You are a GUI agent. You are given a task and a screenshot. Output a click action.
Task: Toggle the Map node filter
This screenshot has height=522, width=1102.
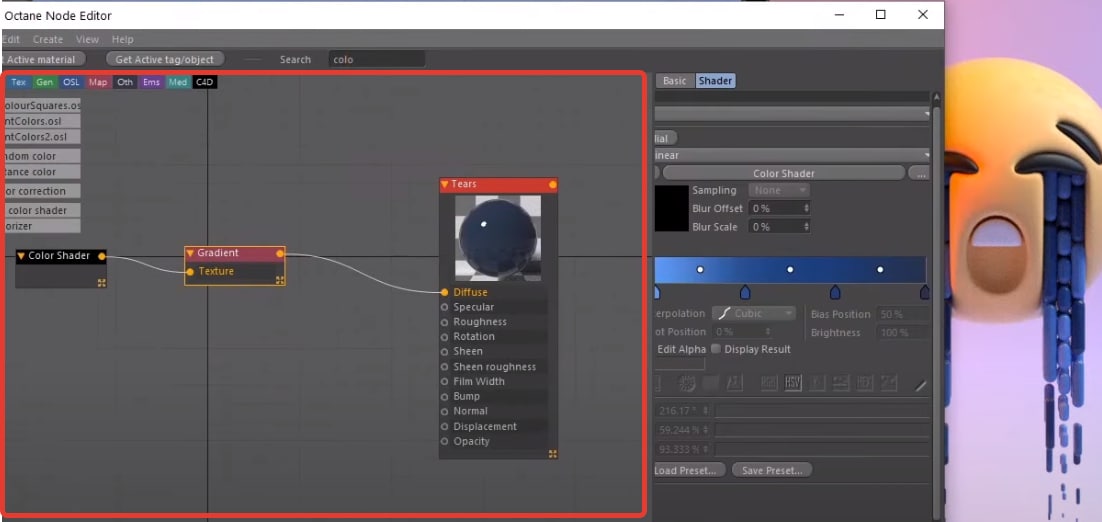[98, 82]
